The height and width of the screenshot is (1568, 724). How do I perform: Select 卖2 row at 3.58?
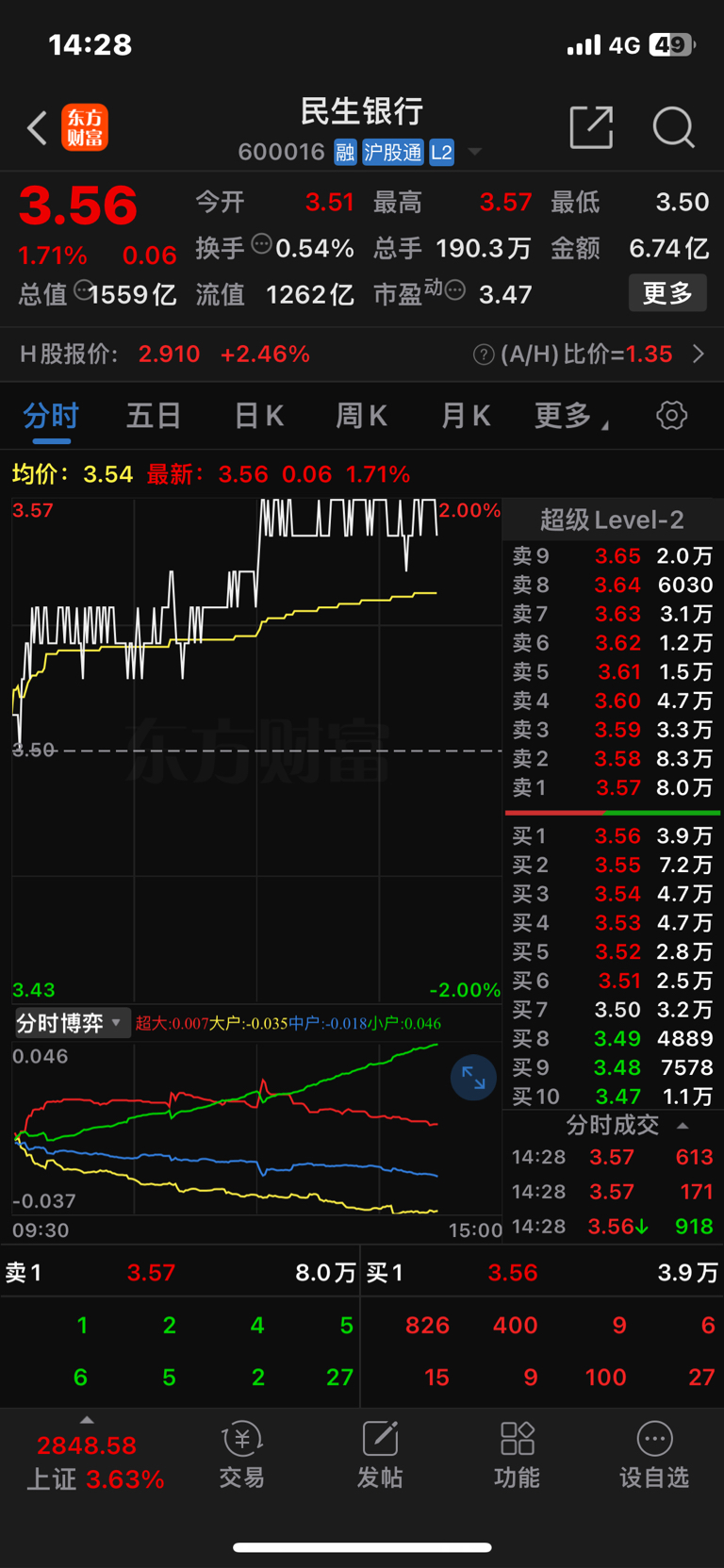point(613,759)
